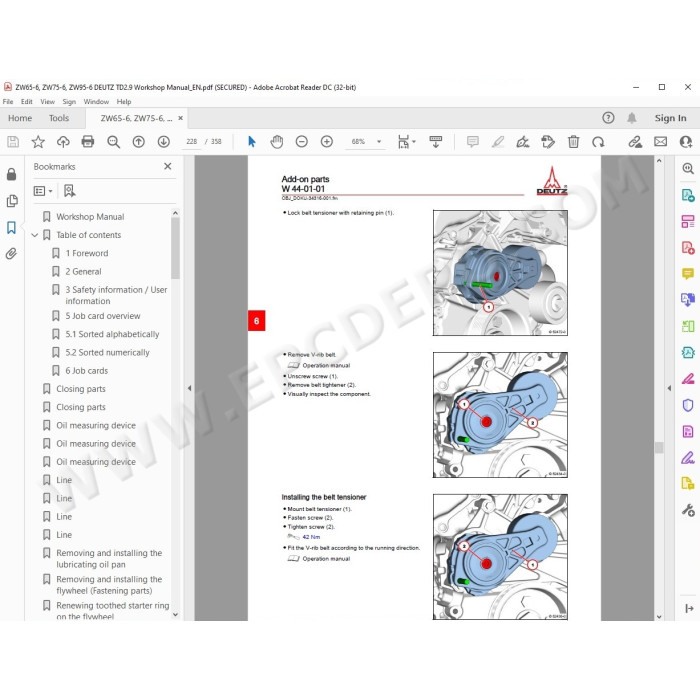Open fit page options dropdown arrow
This screenshot has height=700, width=700.
click(x=414, y=142)
